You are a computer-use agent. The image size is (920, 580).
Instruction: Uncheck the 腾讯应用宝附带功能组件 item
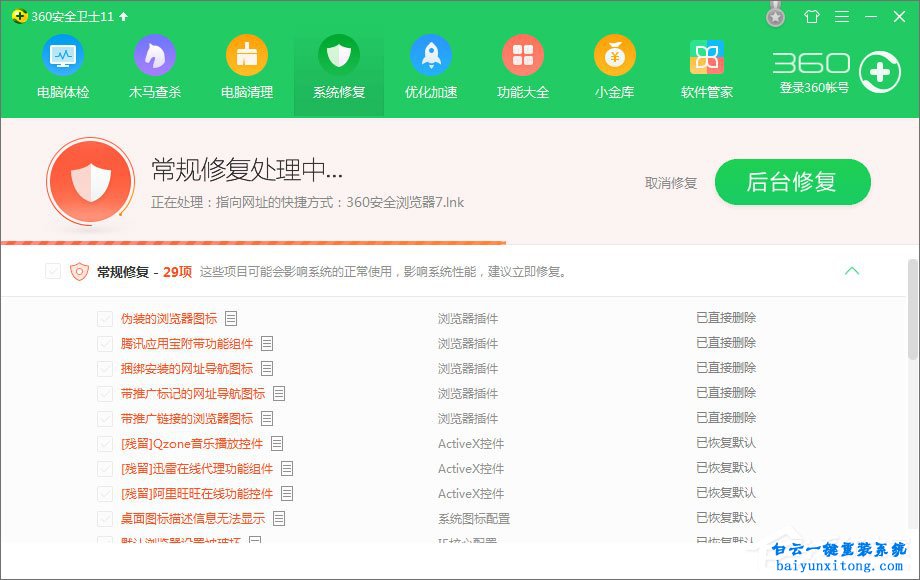click(x=105, y=343)
